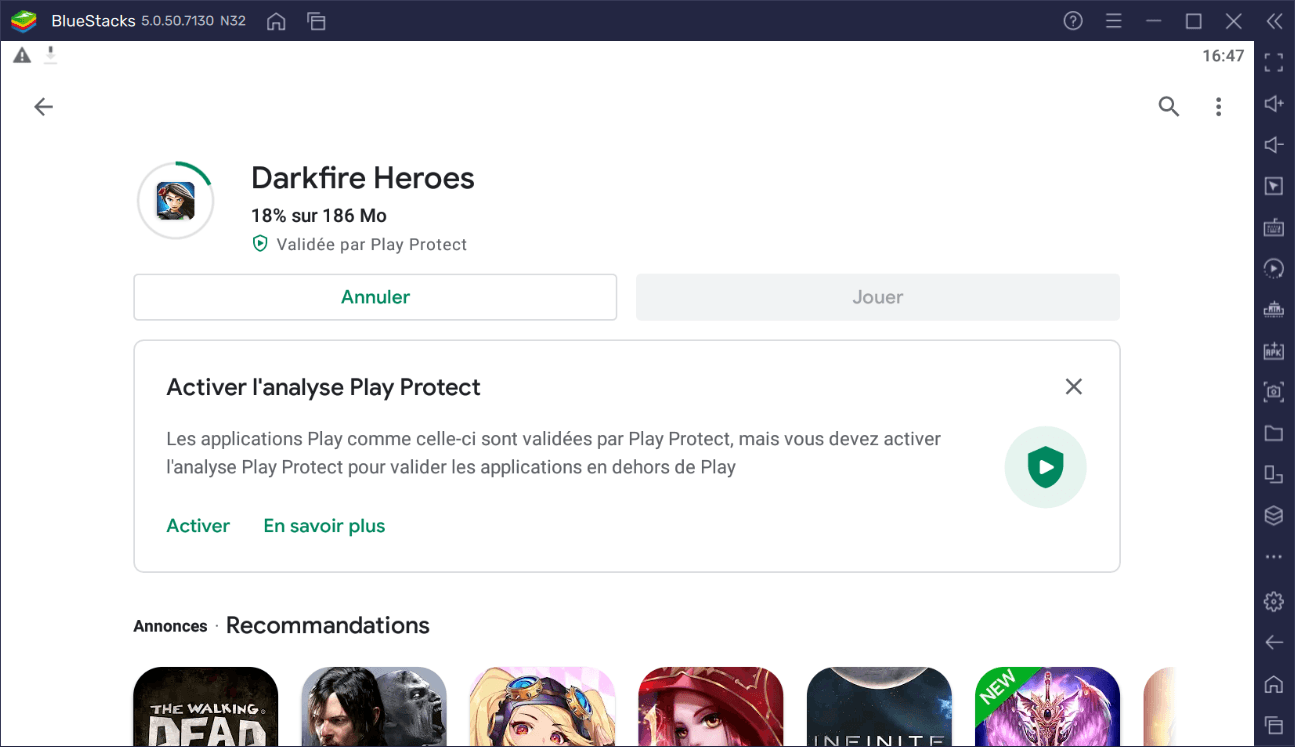
Task: Click the 16:47 clock
Action: pyautogui.click(x=1223, y=56)
